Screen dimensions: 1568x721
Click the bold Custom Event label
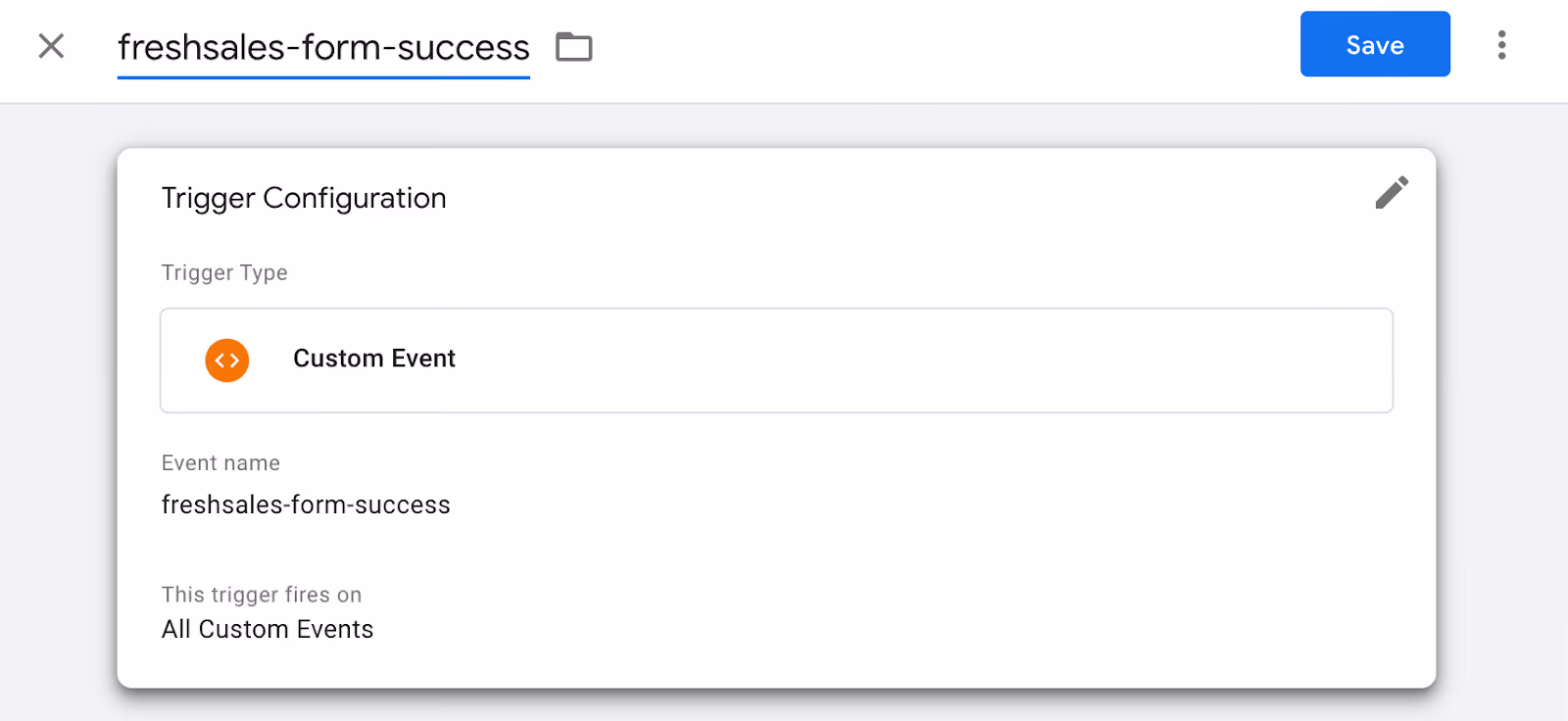pos(374,359)
